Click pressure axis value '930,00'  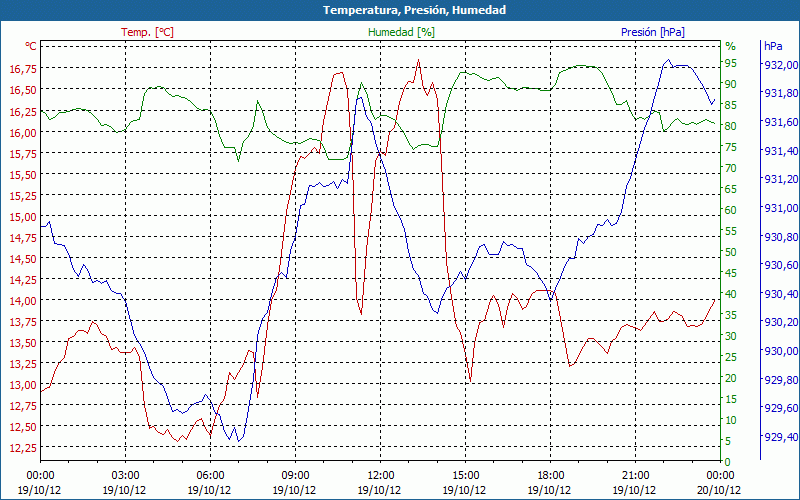779,351
